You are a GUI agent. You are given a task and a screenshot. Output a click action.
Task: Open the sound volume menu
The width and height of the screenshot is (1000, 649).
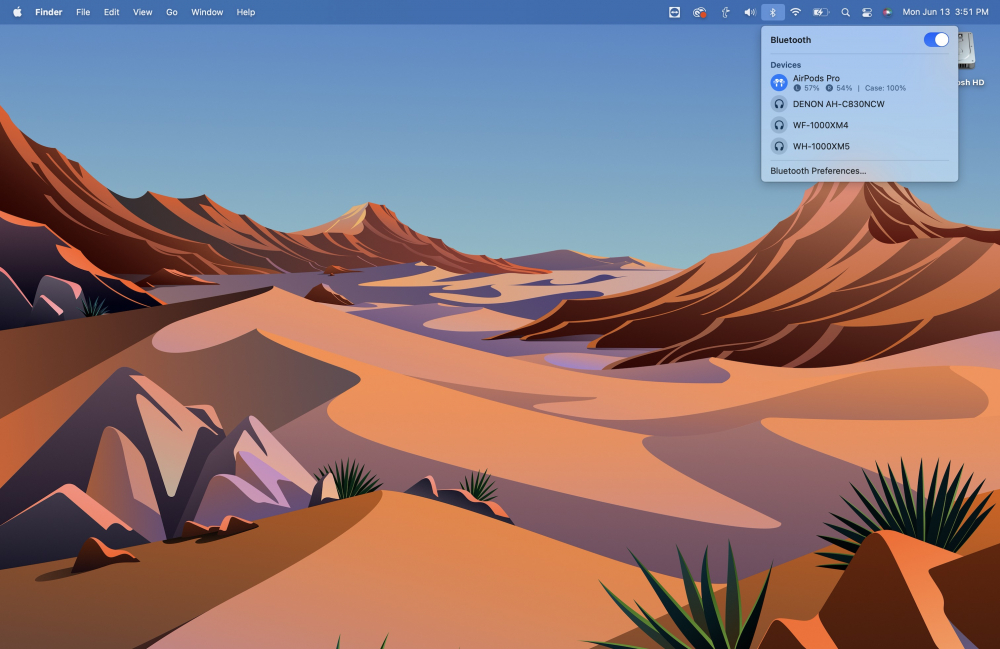(749, 12)
